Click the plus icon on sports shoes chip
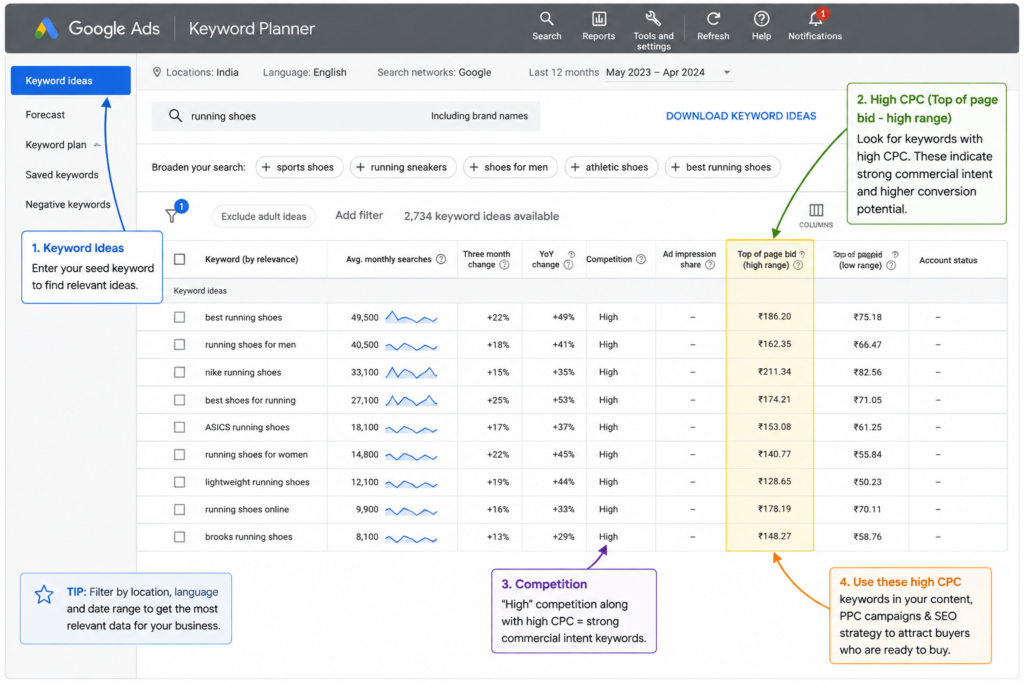The width and height of the screenshot is (1024, 683). [266, 167]
